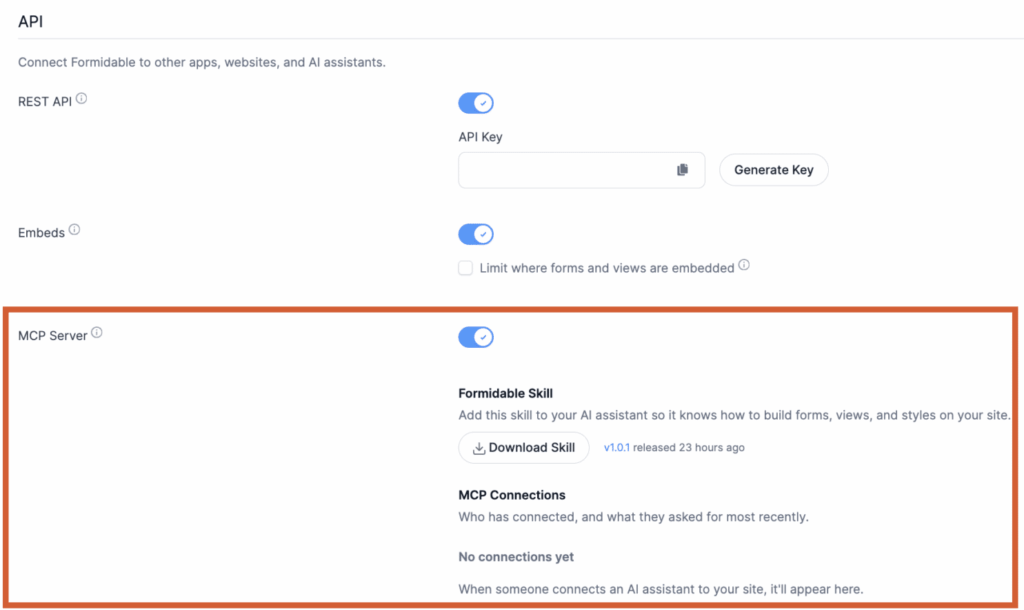The height and width of the screenshot is (610, 1024).
Task: Check Limit where forms and views are embedded
Action: pyautogui.click(x=465, y=268)
